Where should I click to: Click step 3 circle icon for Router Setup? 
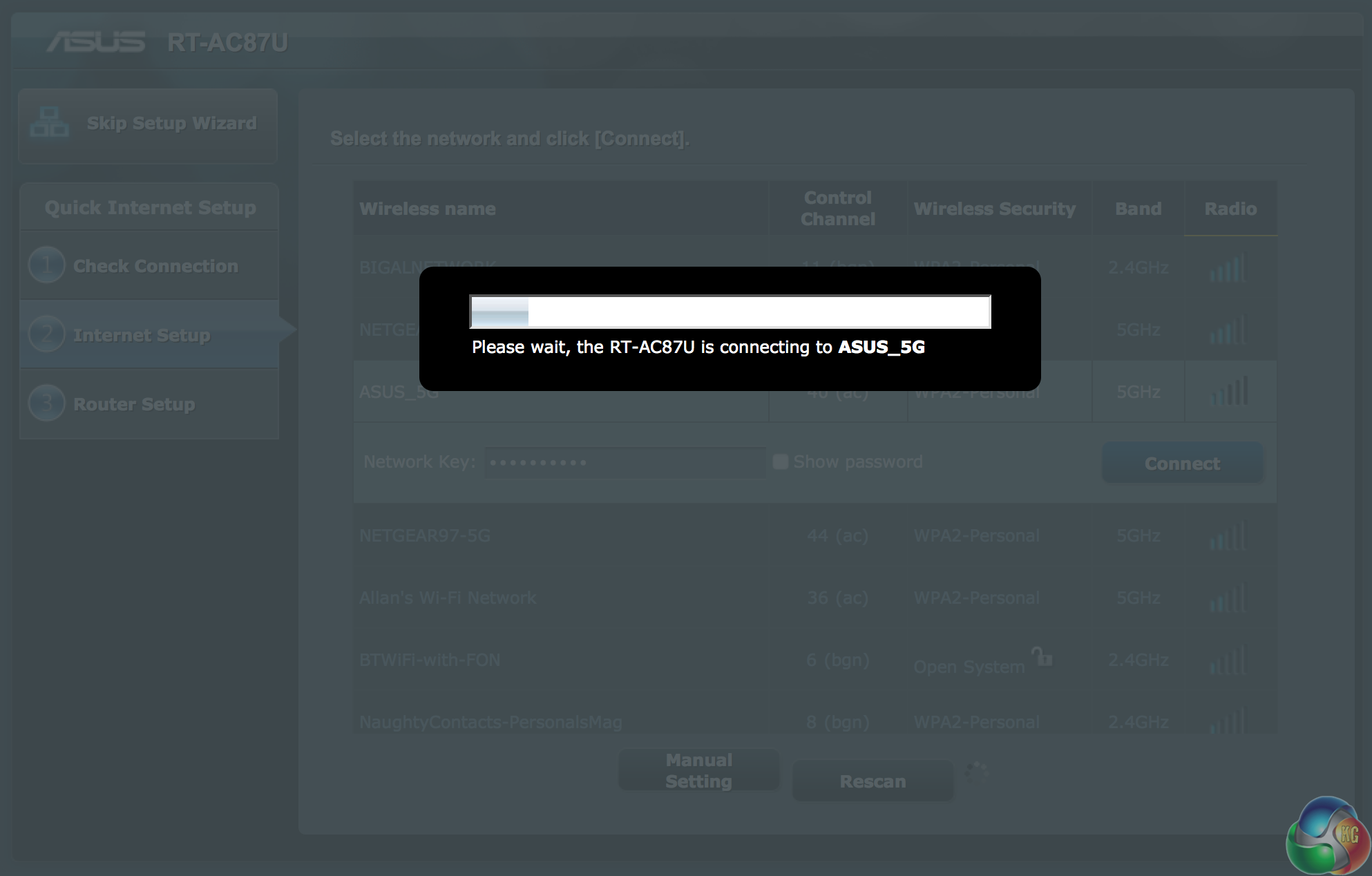46,403
